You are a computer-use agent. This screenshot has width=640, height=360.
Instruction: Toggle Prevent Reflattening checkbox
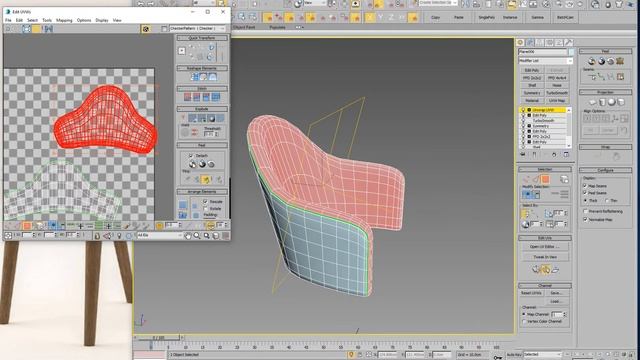(x=585, y=211)
